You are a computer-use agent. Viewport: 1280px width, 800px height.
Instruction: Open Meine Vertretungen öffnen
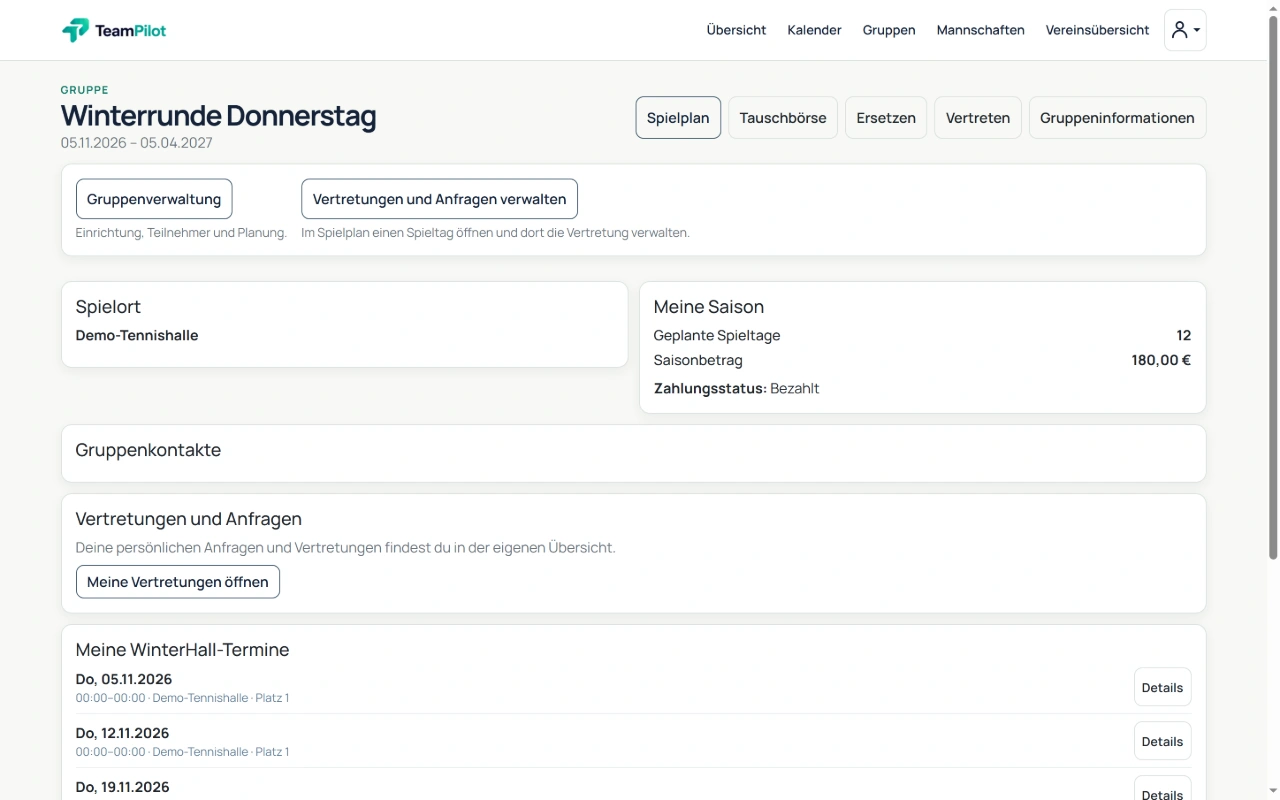click(x=178, y=582)
